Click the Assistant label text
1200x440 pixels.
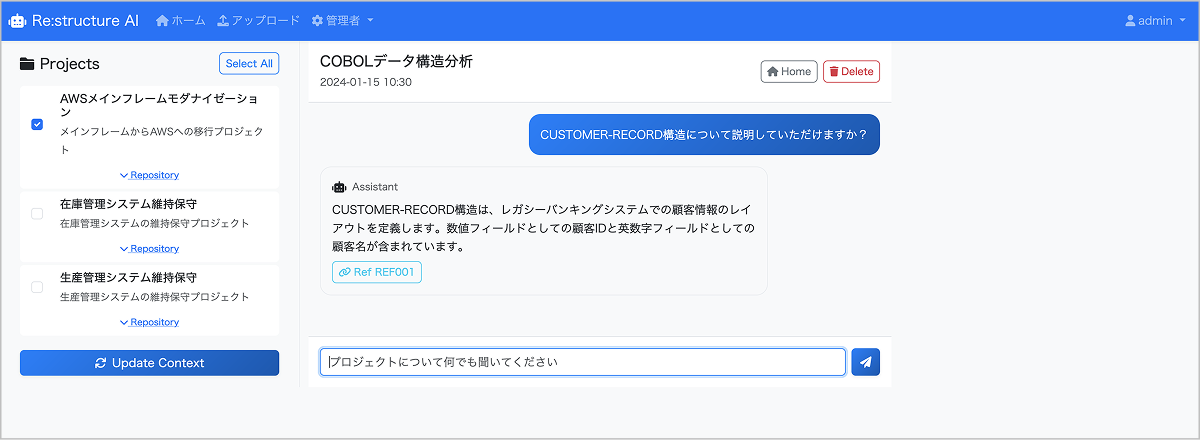(x=375, y=187)
